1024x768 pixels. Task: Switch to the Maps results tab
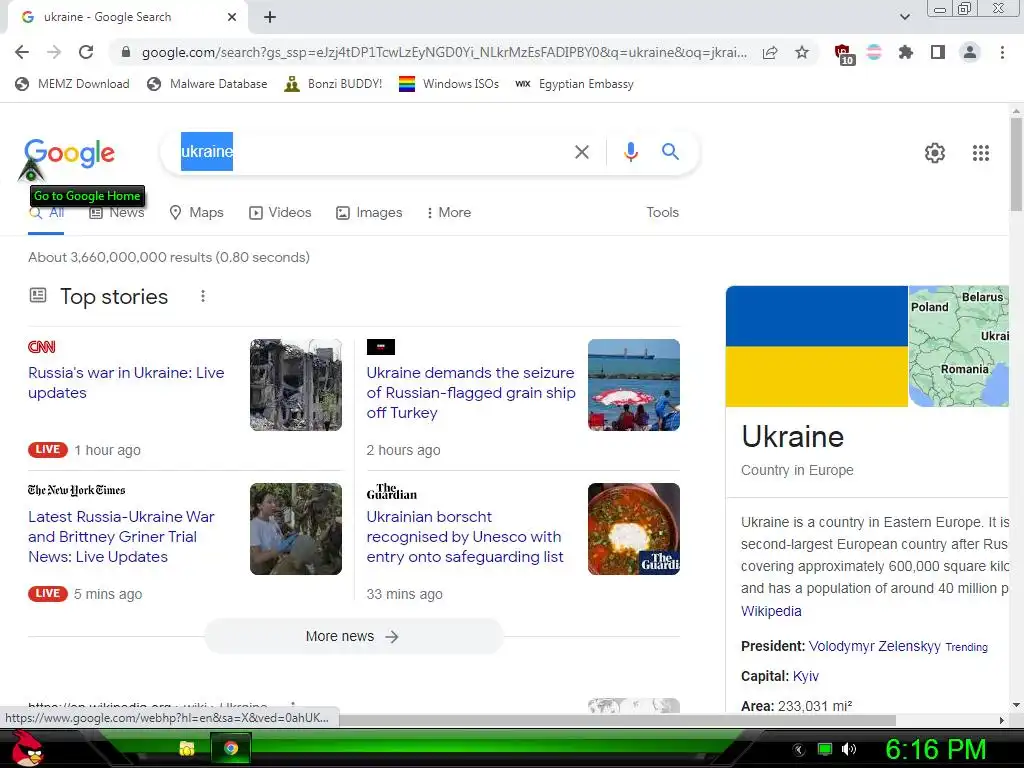196,212
